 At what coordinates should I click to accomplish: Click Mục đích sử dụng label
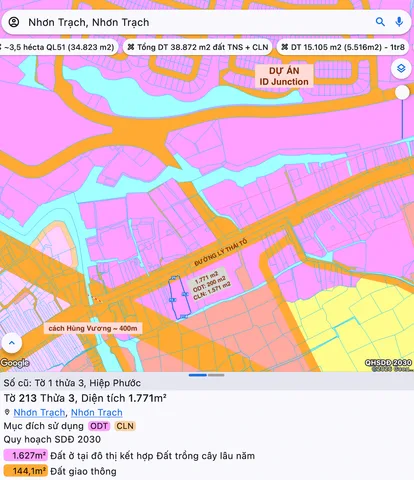[x=44, y=426]
